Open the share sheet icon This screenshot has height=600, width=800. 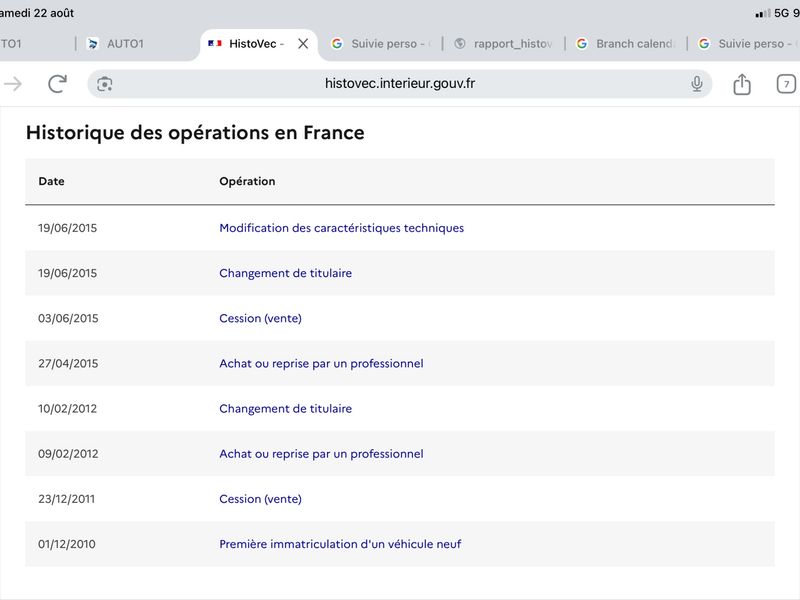[742, 84]
